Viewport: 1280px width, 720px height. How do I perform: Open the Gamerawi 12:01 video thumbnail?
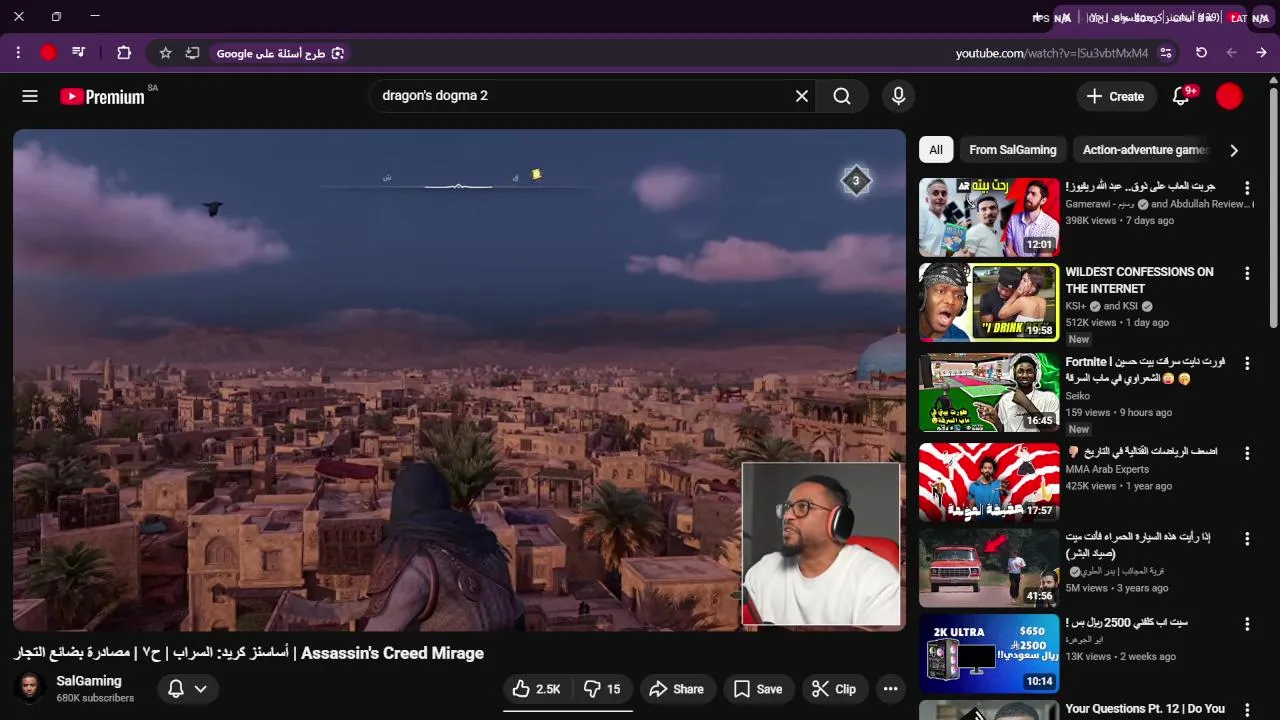[989, 217]
